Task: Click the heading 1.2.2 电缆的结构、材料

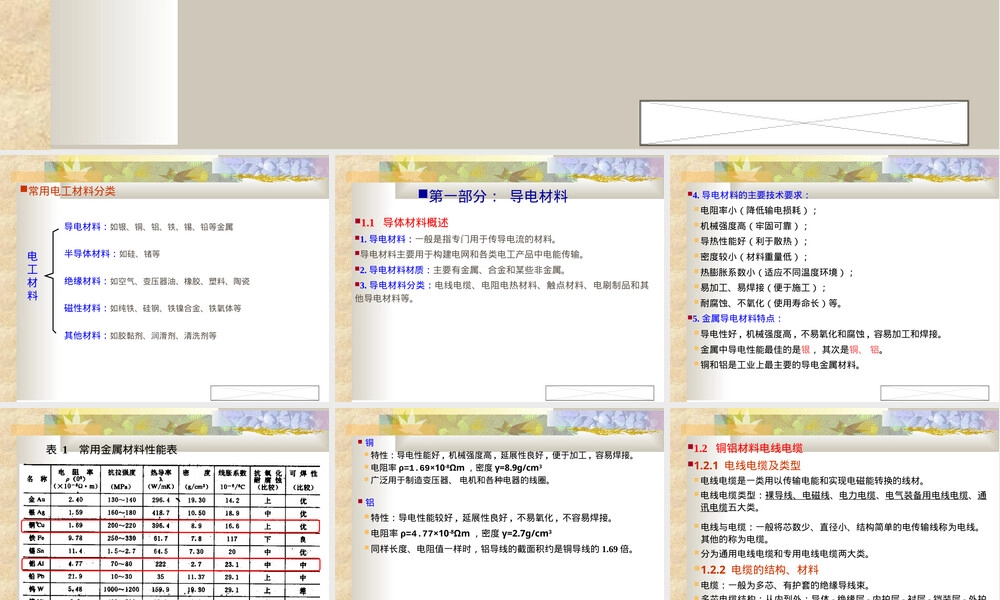Action: coord(756,570)
